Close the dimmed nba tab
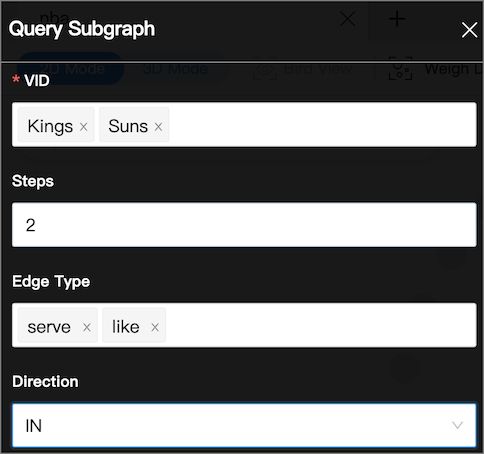 (x=348, y=19)
